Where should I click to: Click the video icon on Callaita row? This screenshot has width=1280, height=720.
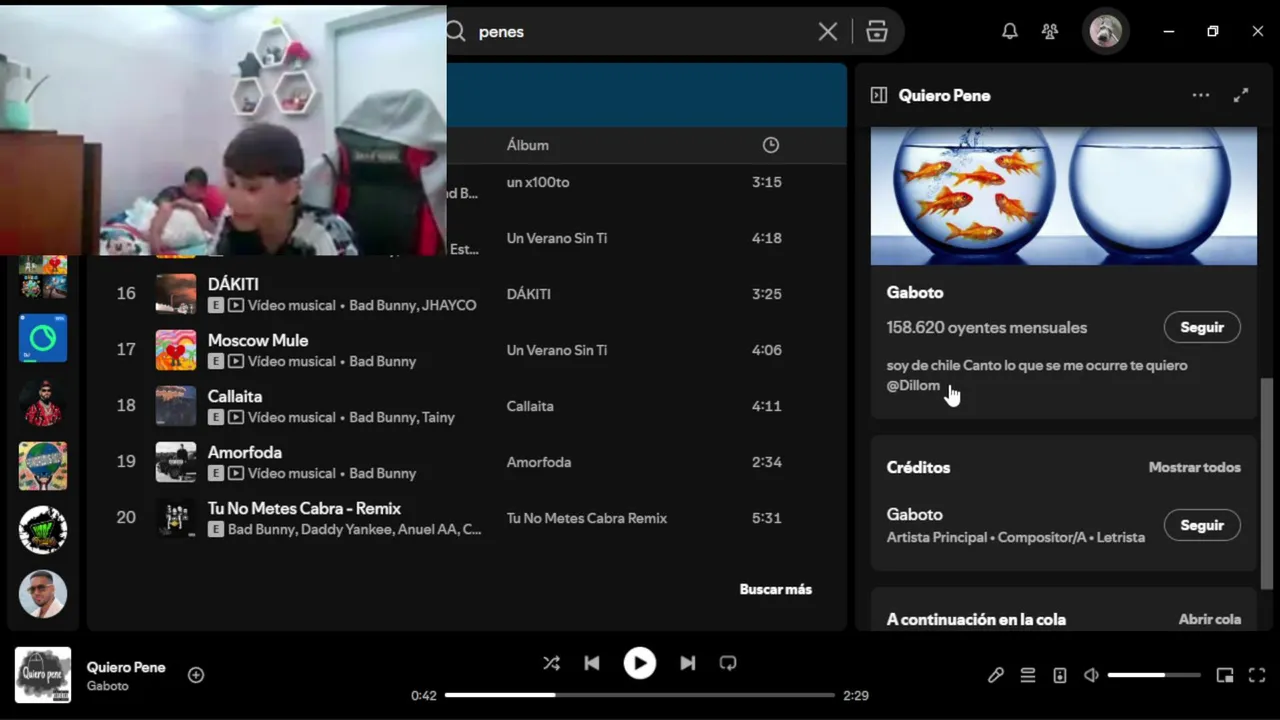(236, 417)
